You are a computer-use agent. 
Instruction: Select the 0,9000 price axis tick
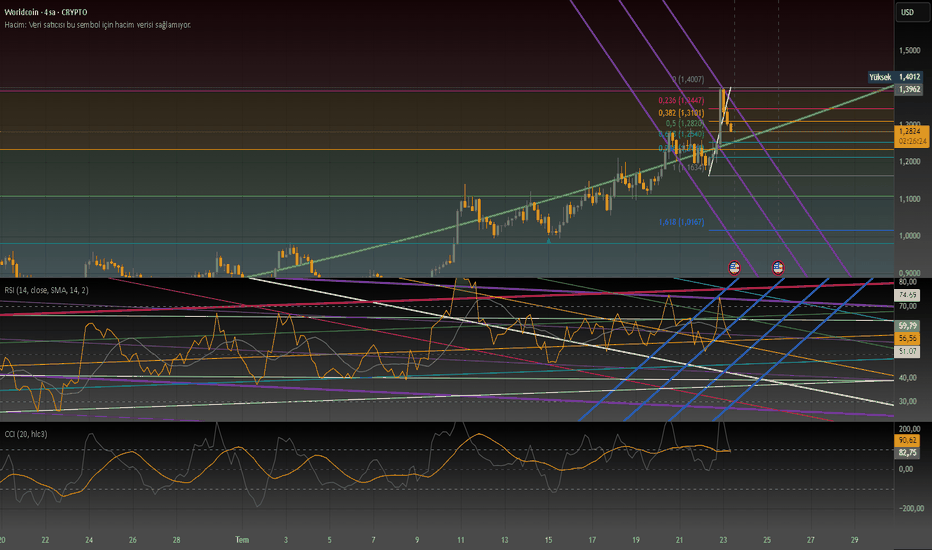pyautogui.click(x=909, y=274)
